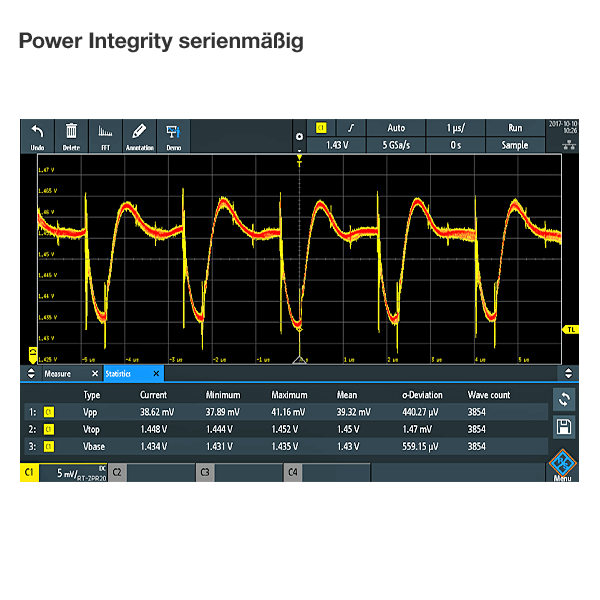This screenshot has width=600, height=600.
Task: Select the C1 trigger source indicator
Action: [321, 128]
